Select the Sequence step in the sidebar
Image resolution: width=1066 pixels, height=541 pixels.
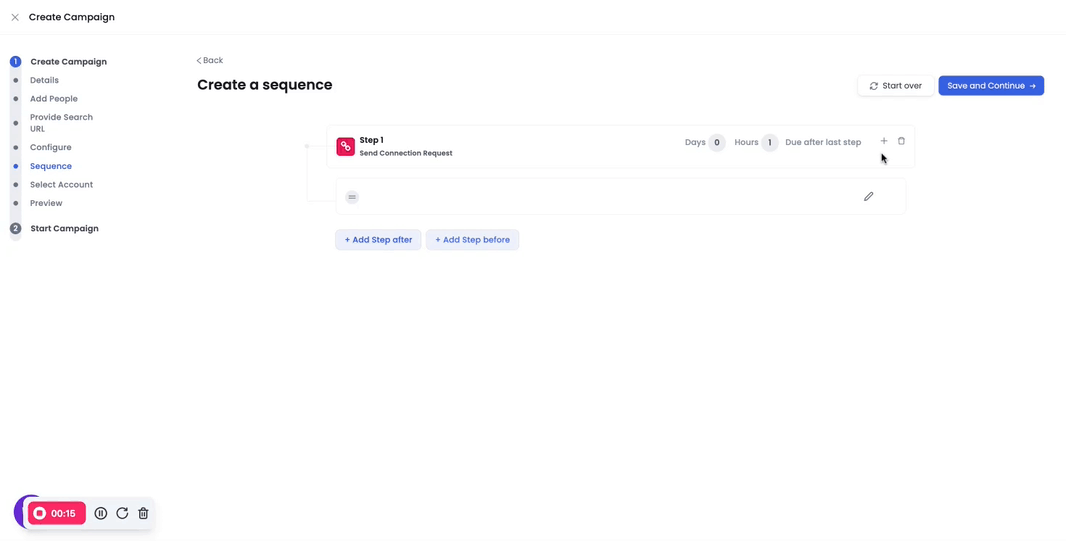point(50,166)
